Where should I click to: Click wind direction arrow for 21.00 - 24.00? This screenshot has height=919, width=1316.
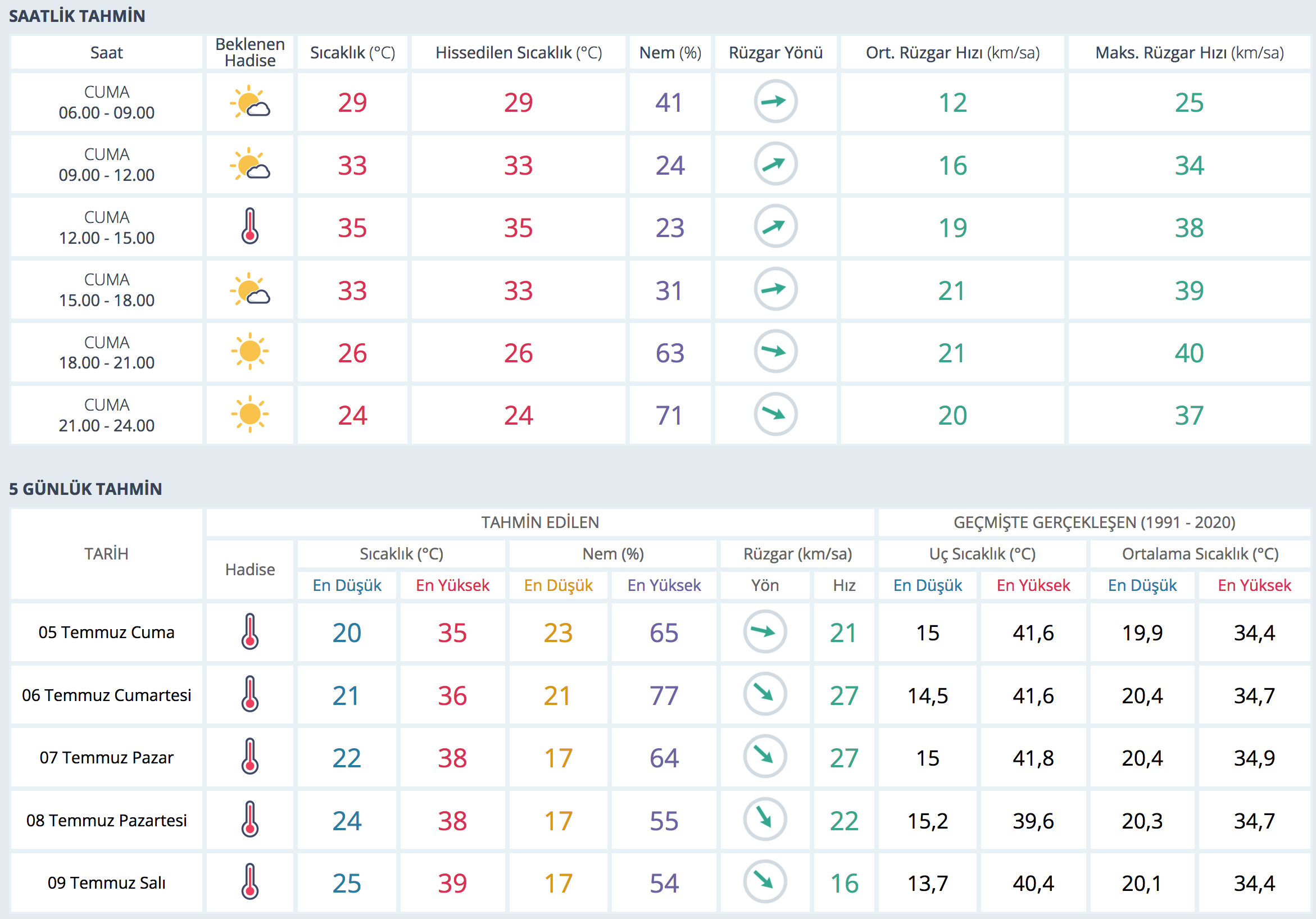tap(775, 413)
